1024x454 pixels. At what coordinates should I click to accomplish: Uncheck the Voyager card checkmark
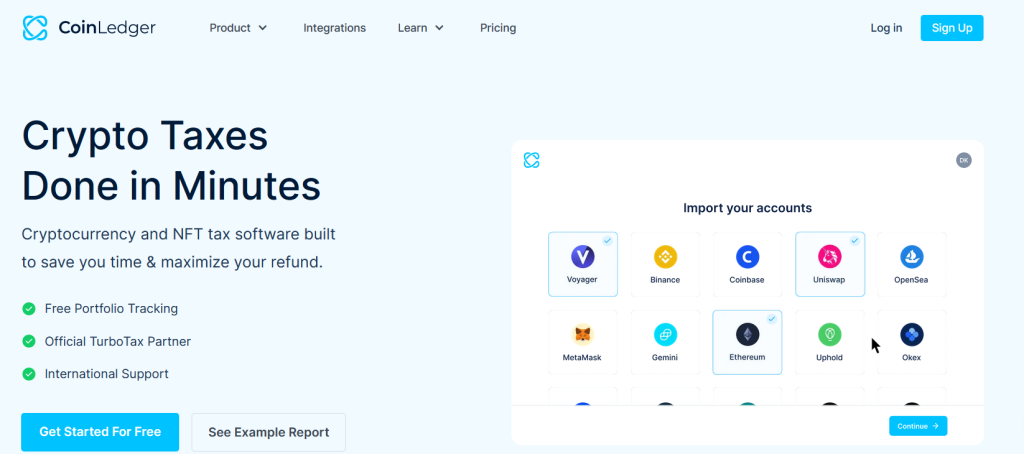click(x=607, y=240)
